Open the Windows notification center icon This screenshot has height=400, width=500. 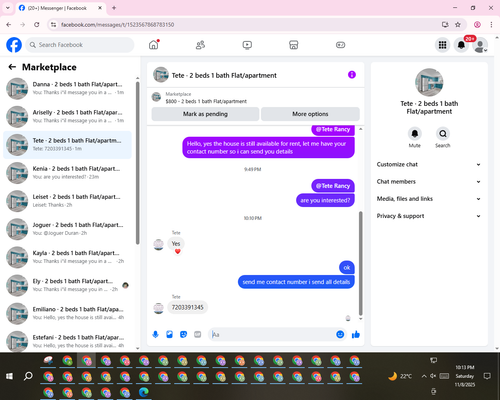487,376
